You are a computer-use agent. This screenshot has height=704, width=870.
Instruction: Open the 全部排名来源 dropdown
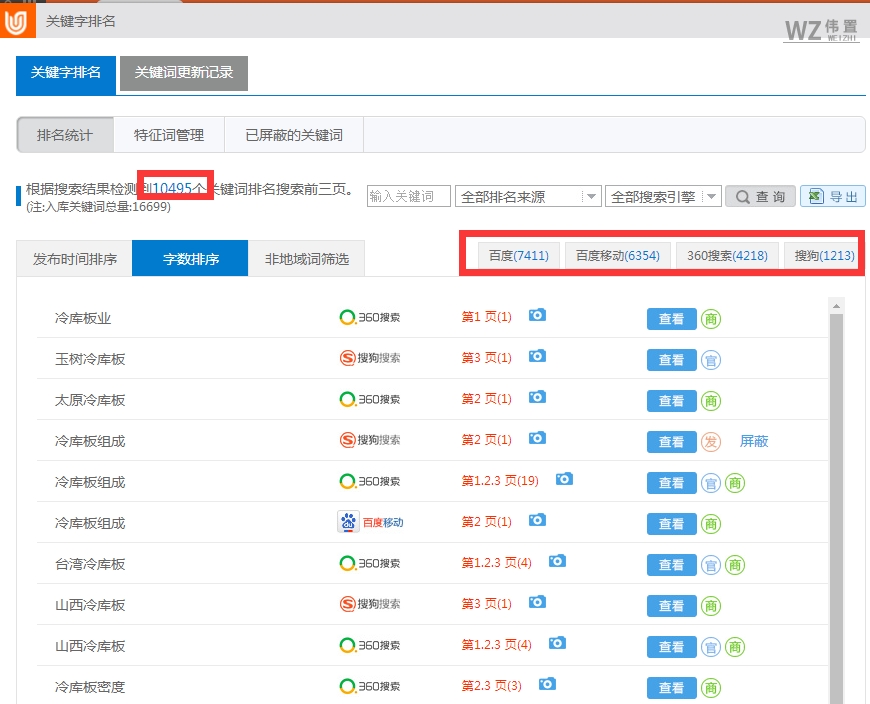(x=528, y=196)
